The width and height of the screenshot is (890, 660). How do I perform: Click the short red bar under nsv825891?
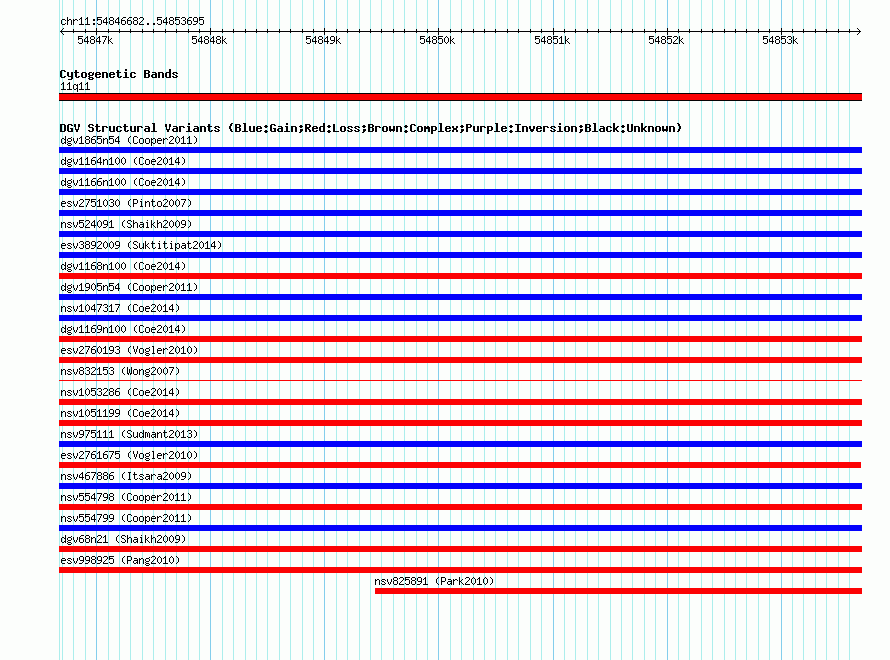pyautogui.click(x=618, y=591)
